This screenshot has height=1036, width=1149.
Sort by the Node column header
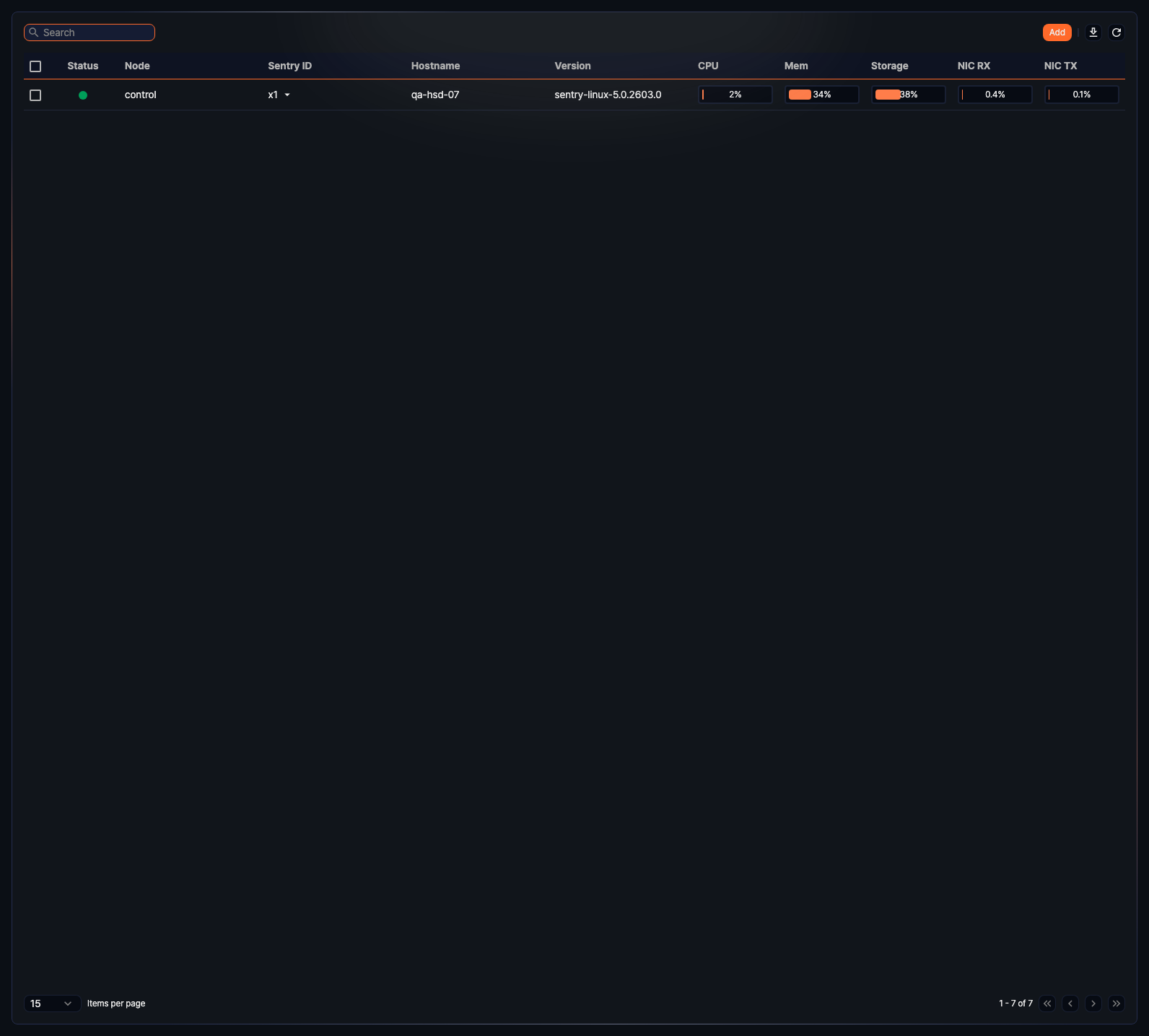pyautogui.click(x=137, y=66)
